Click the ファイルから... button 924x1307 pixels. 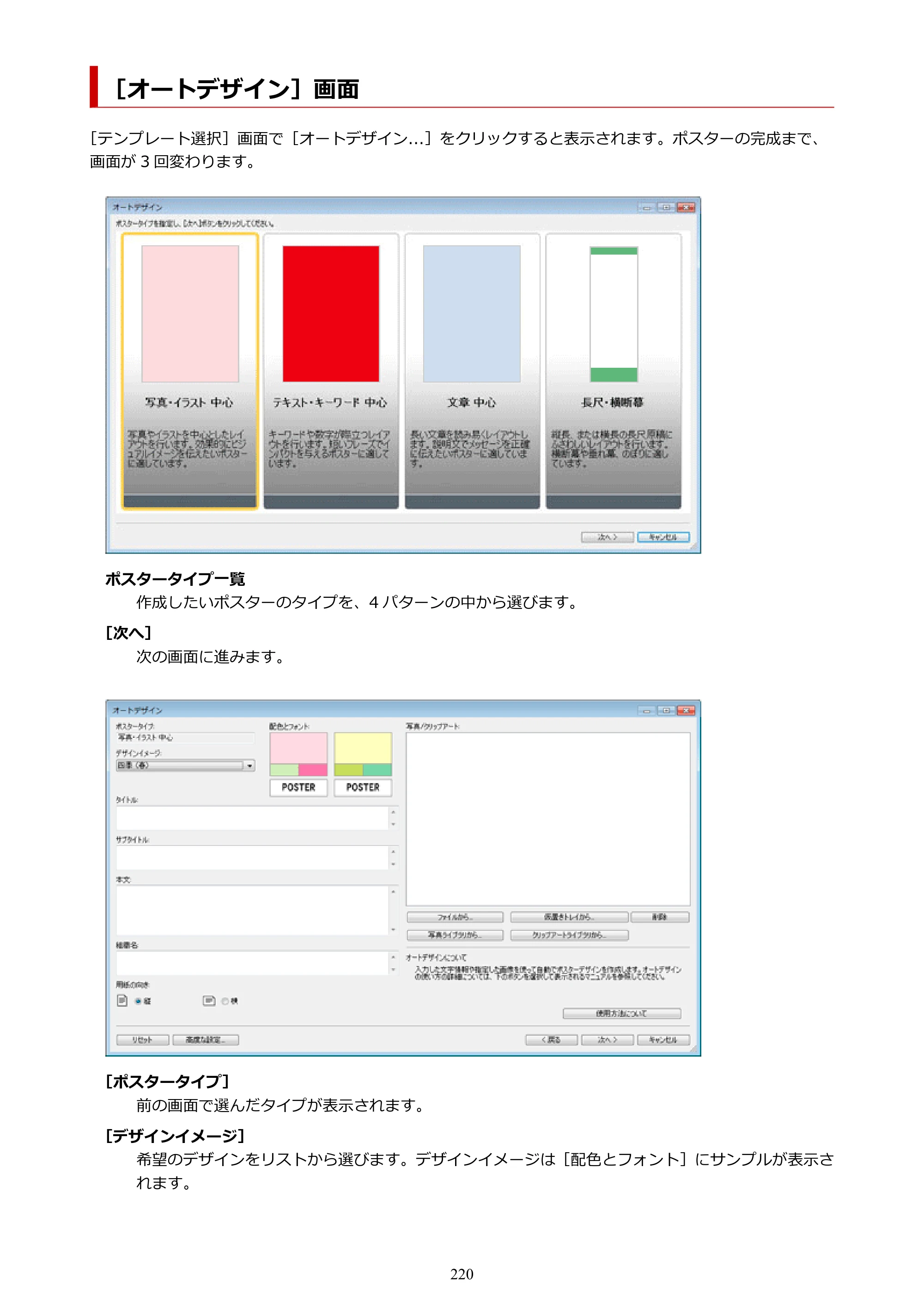click(x=455, y=917)
